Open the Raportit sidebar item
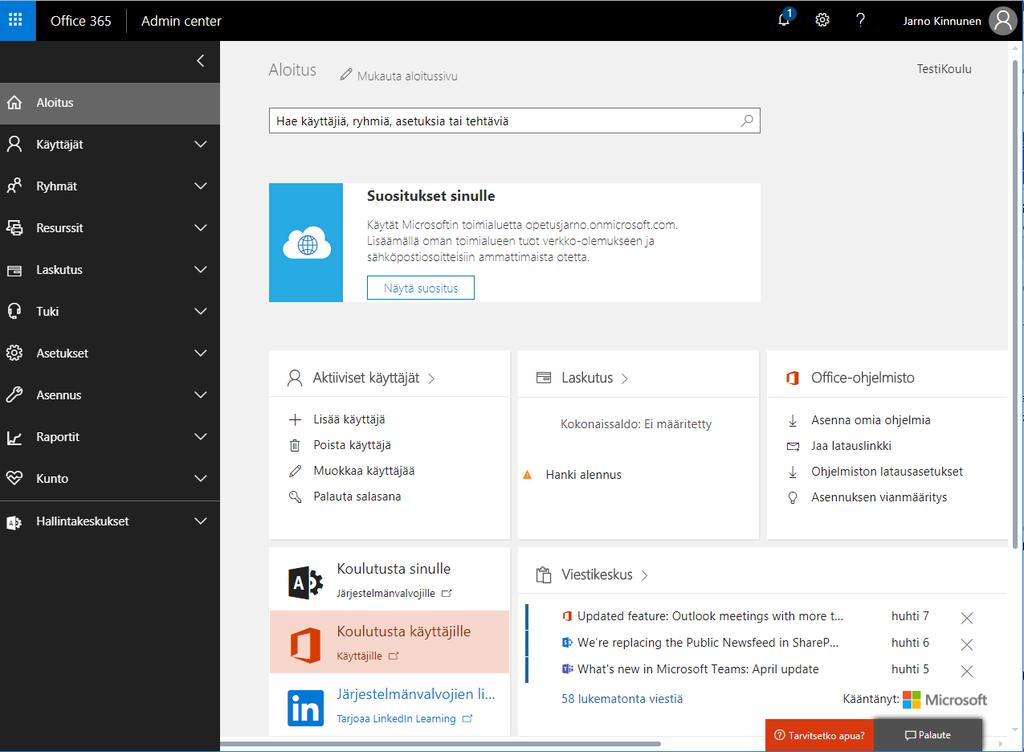Image resolution: width=1024 pixels, height=752 pixels. 110,437
